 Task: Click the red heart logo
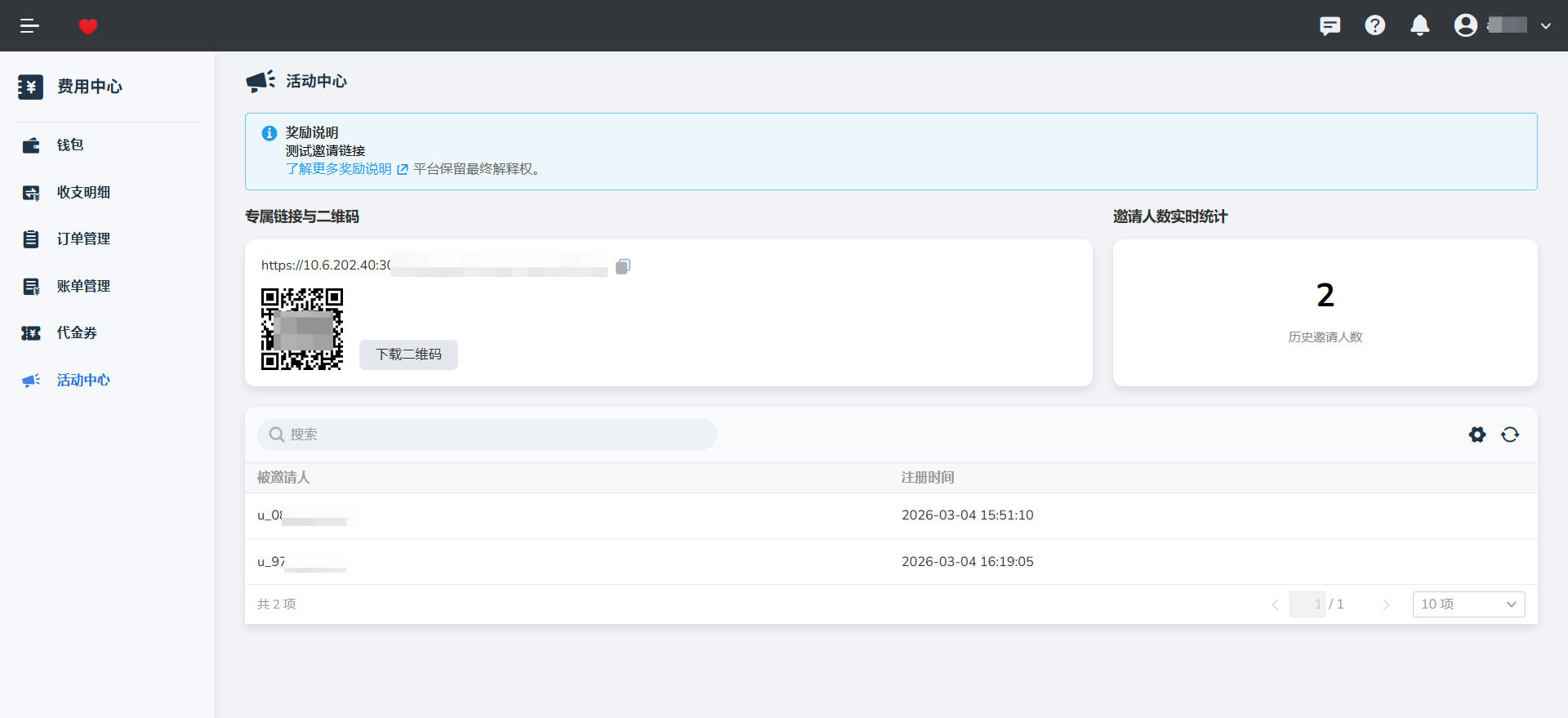(x=88, y=26)
